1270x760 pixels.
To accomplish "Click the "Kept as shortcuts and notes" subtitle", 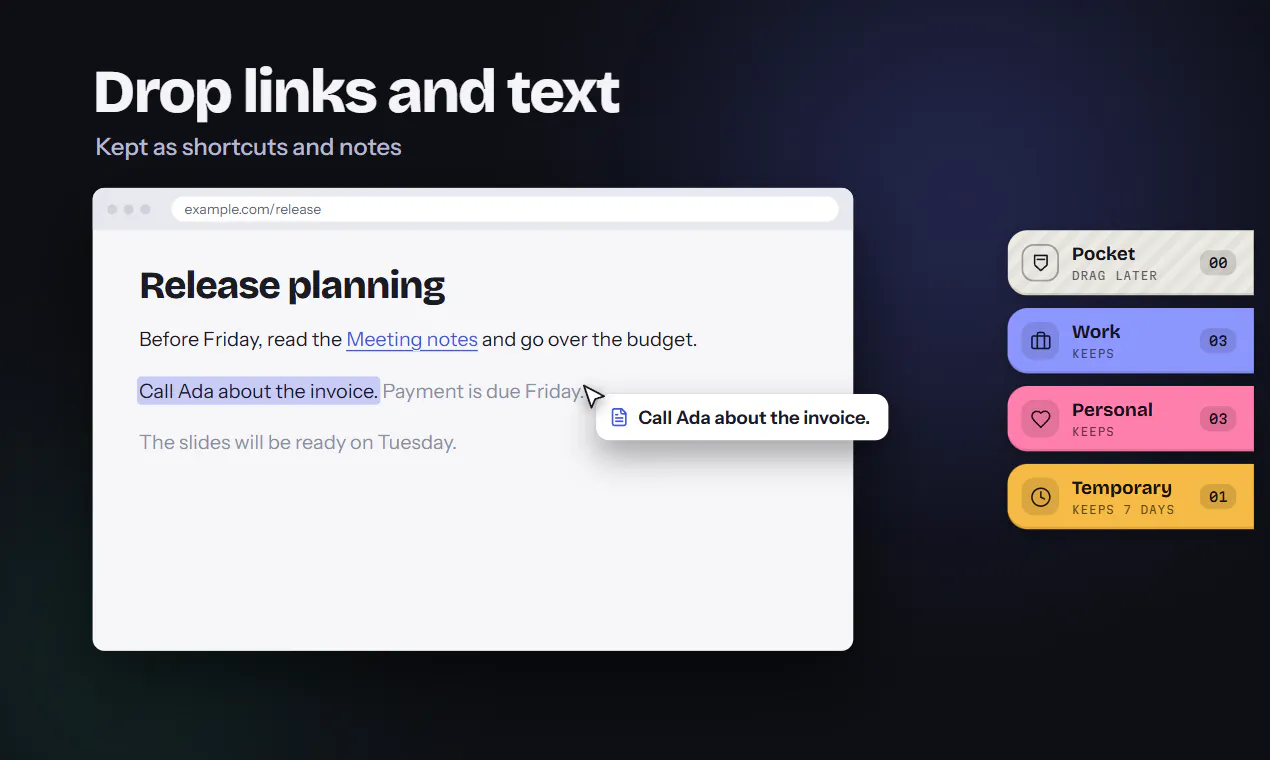I will pos(248,147).
